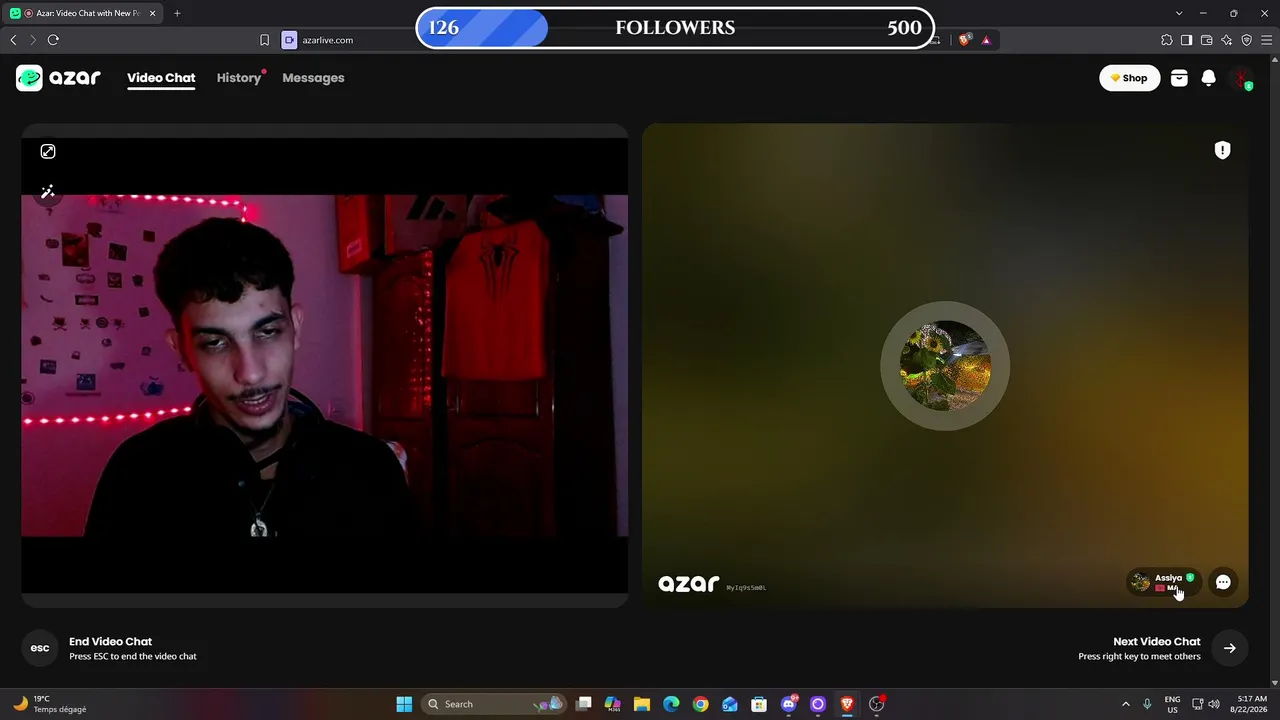Viewport: 1280px width, 720px height.
Task: Open a new browser tab
Action: coord(177,13)
